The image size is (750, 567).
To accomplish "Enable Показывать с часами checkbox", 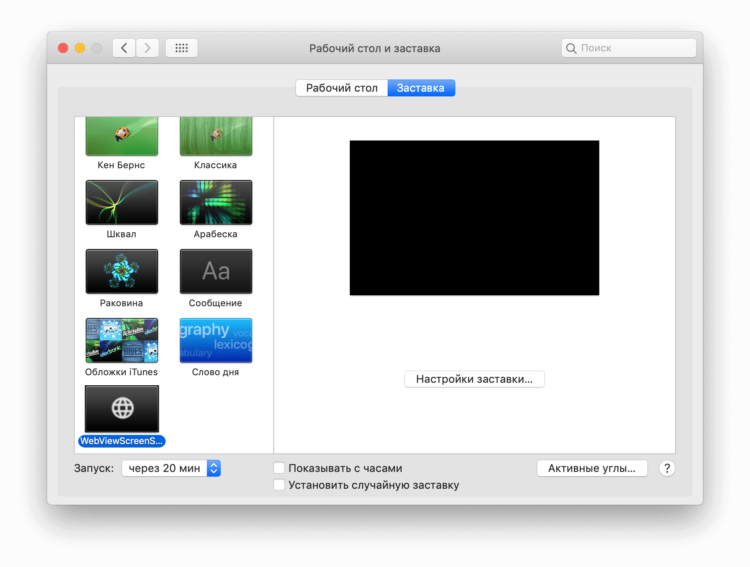I will point(279,468).
